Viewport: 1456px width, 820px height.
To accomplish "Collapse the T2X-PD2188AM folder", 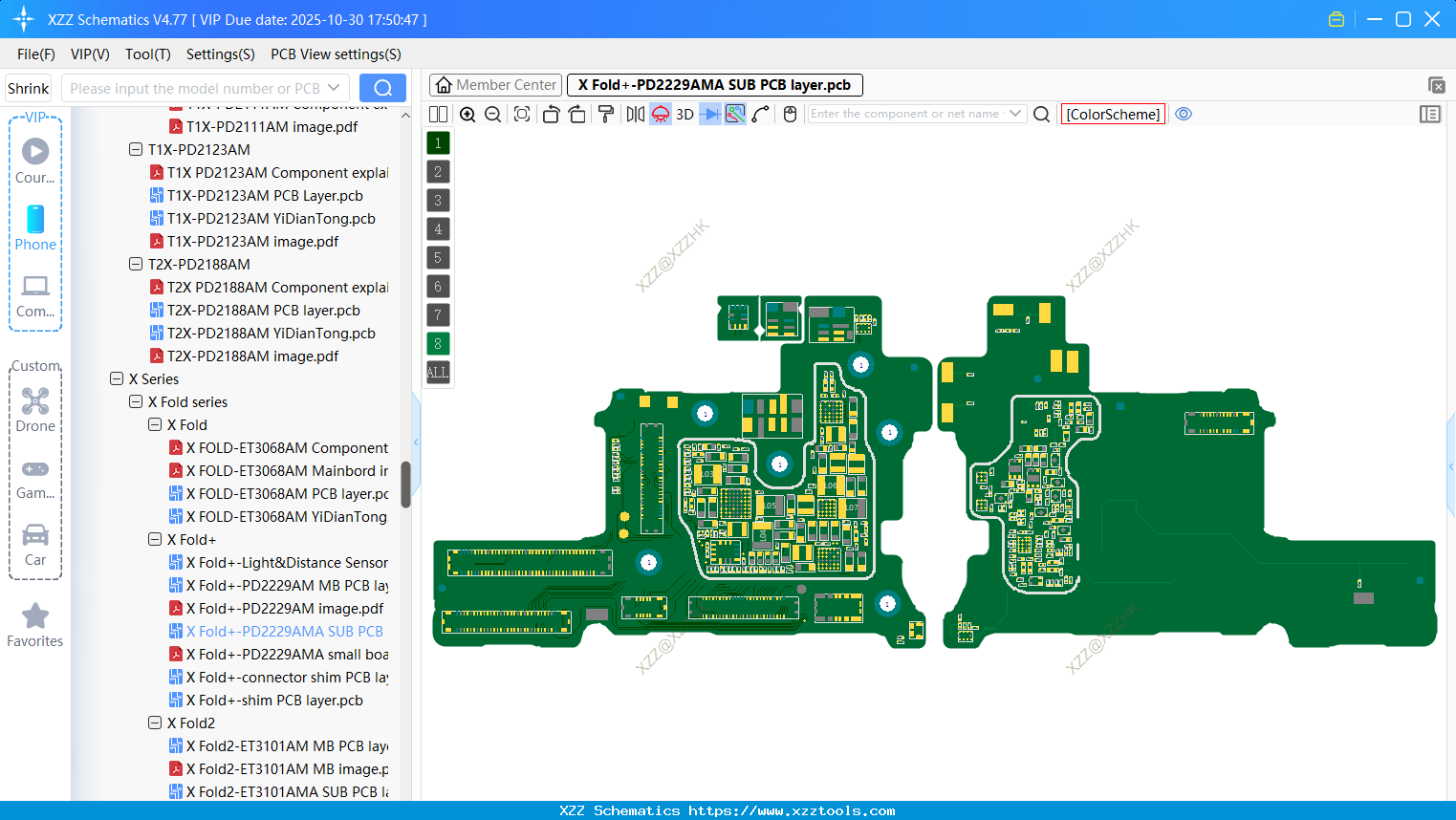I will [135, 264].
